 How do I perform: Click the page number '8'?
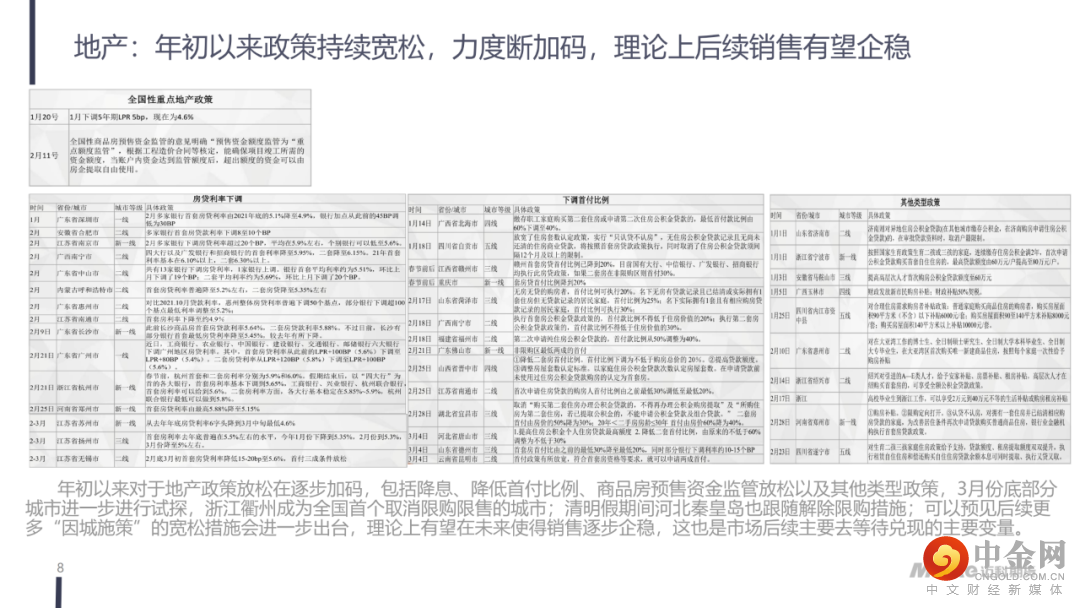coord(60,568)
